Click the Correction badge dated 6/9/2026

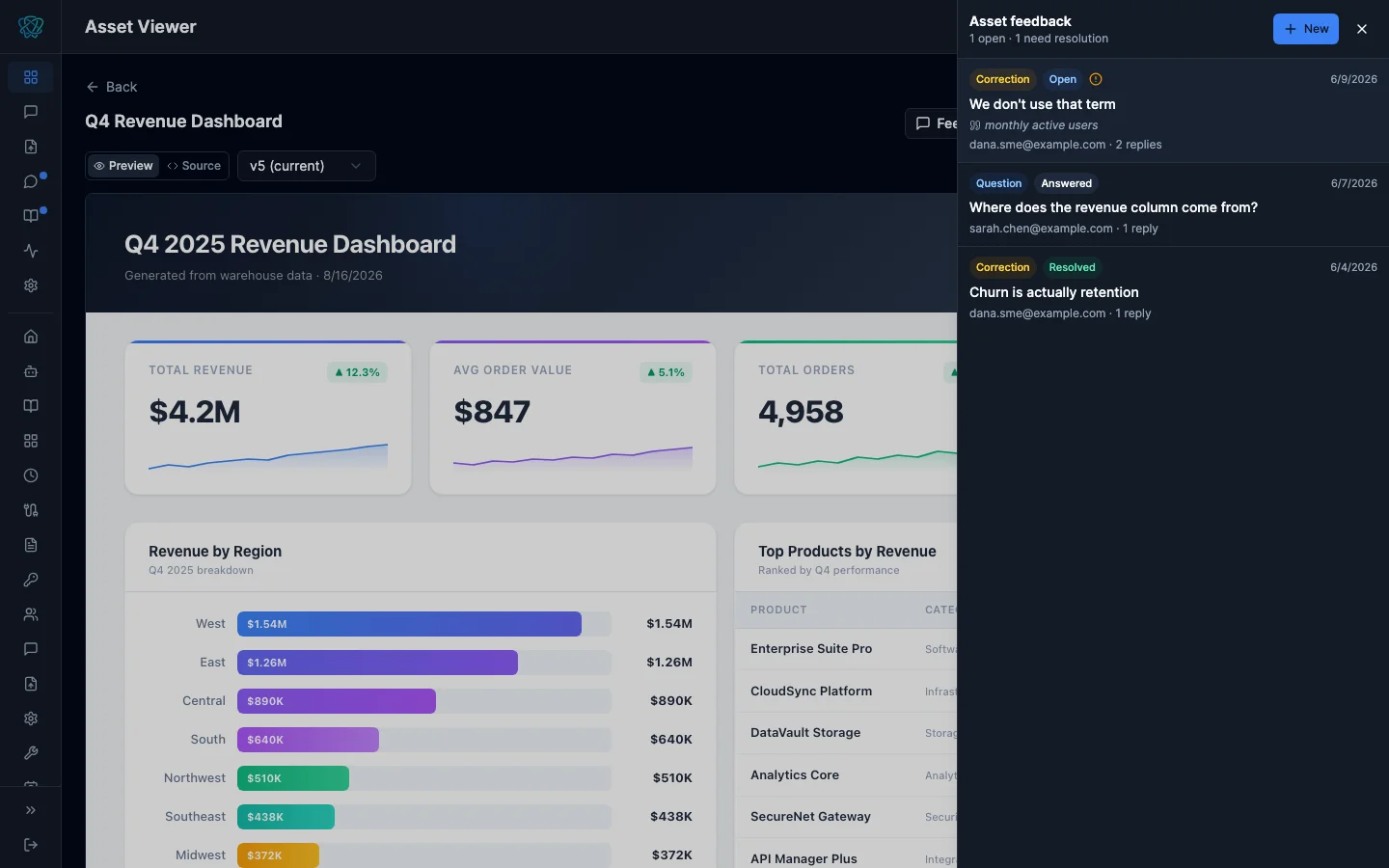point(1003,79)
